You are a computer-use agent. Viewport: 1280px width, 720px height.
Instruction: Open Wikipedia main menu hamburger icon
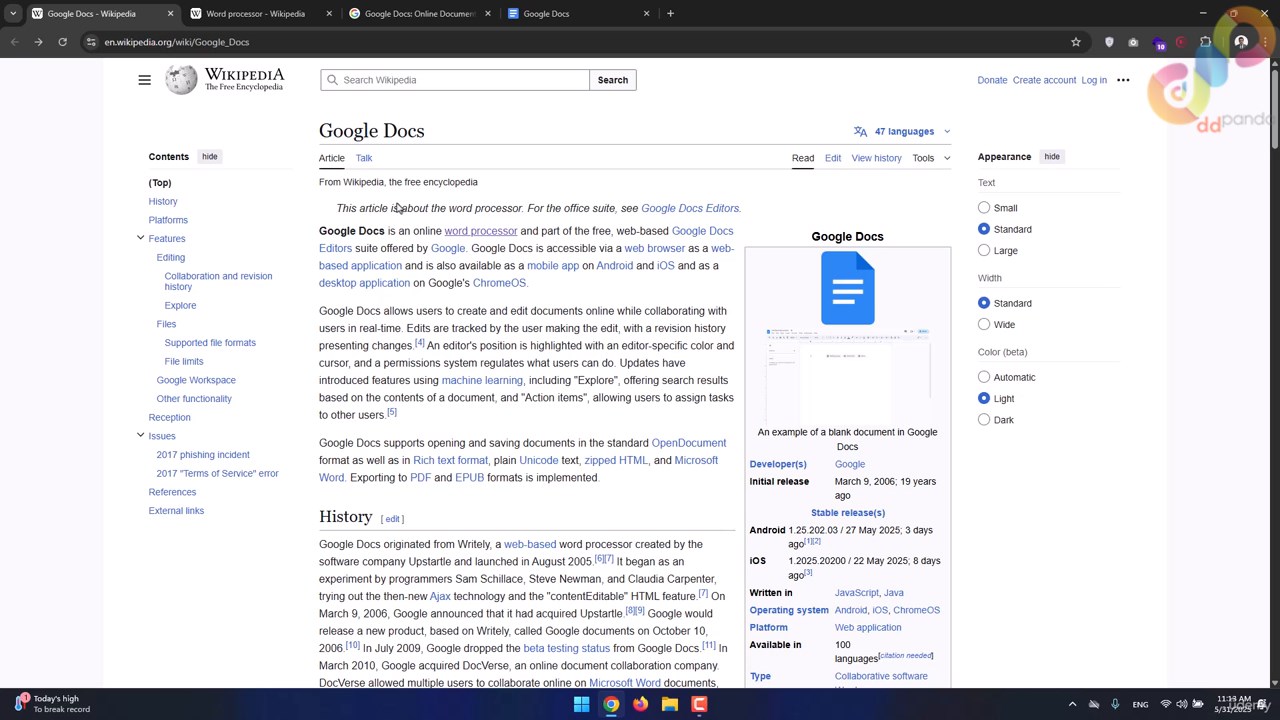(144, 80)
